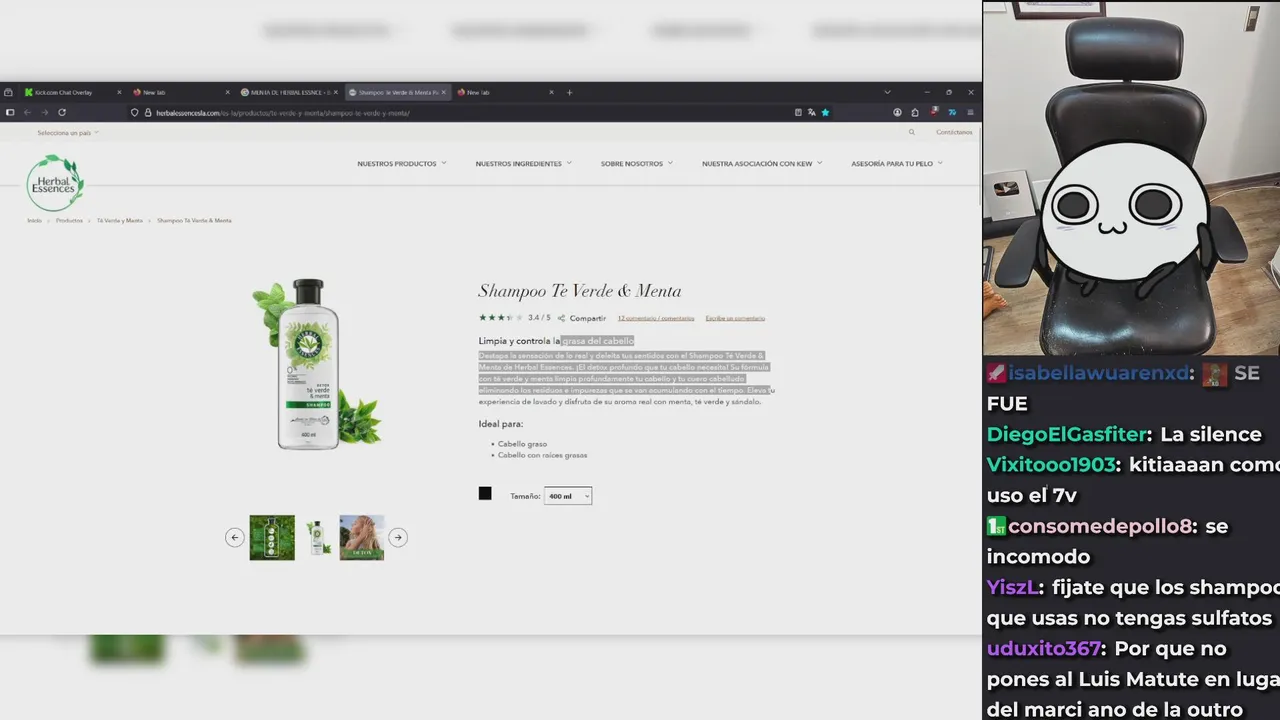The width and height of the screenshot is (1280, 720).
Task: Open the Firefox account icon
Action: (x=897, y=113)
